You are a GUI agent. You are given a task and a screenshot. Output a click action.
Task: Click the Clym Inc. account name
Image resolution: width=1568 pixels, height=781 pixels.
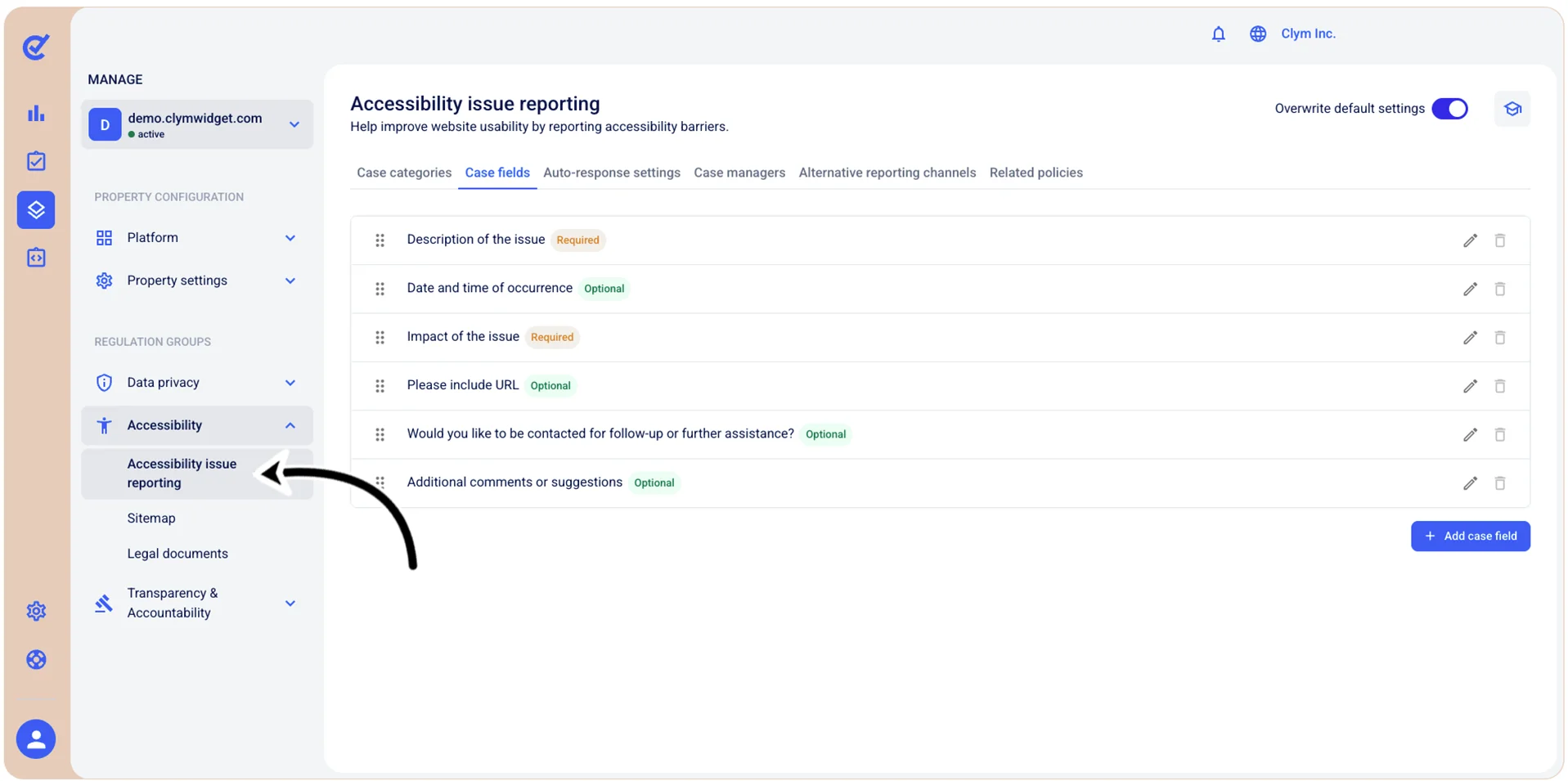1308,34
